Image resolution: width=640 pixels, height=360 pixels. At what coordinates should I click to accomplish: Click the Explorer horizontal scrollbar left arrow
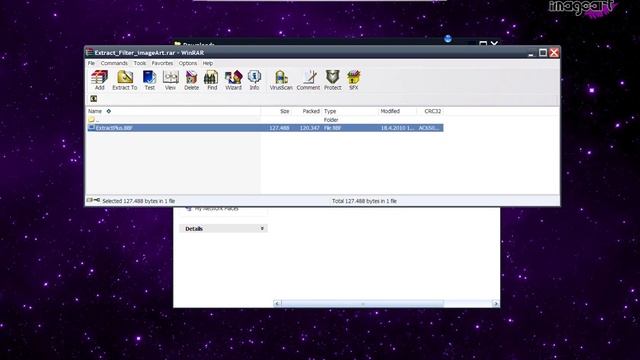click(277, 303)
